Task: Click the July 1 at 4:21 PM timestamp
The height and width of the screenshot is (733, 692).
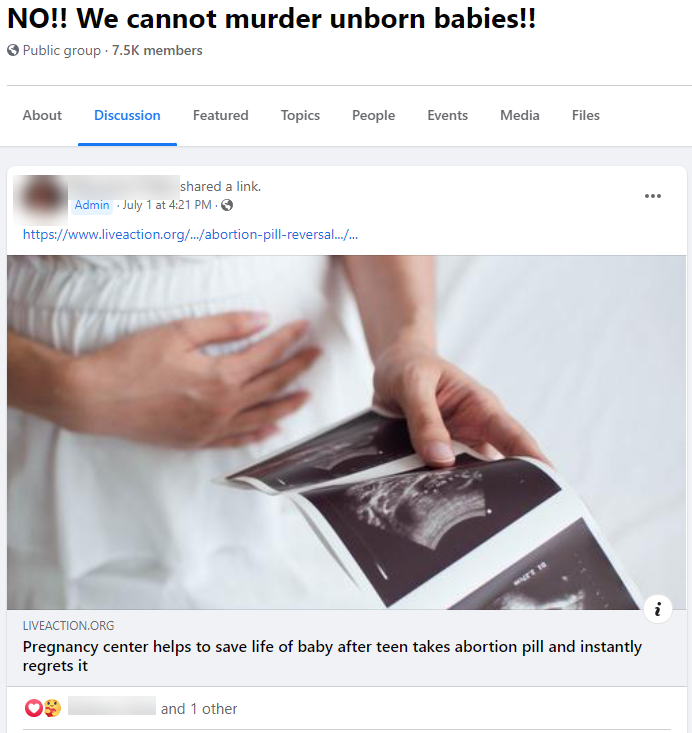Action: pyautogui.click(x=167, y=205)
